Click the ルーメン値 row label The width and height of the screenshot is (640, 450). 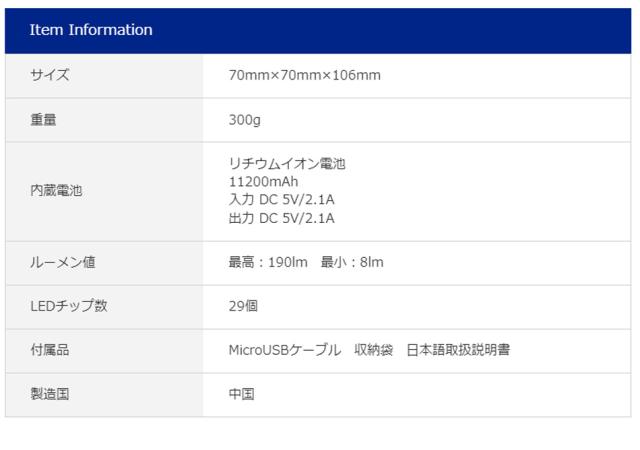62,263
